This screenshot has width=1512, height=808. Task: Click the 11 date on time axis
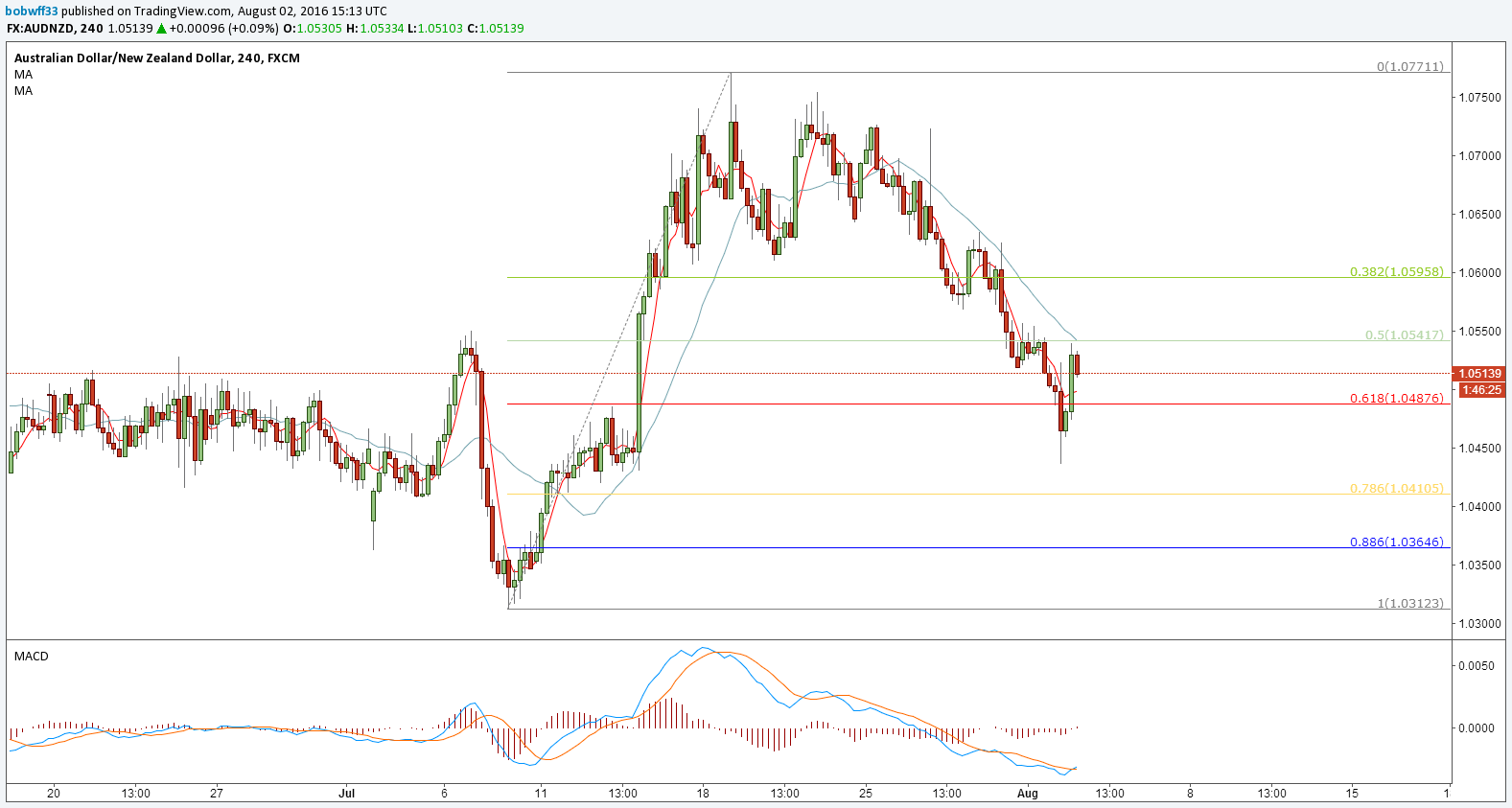point(541,794)
